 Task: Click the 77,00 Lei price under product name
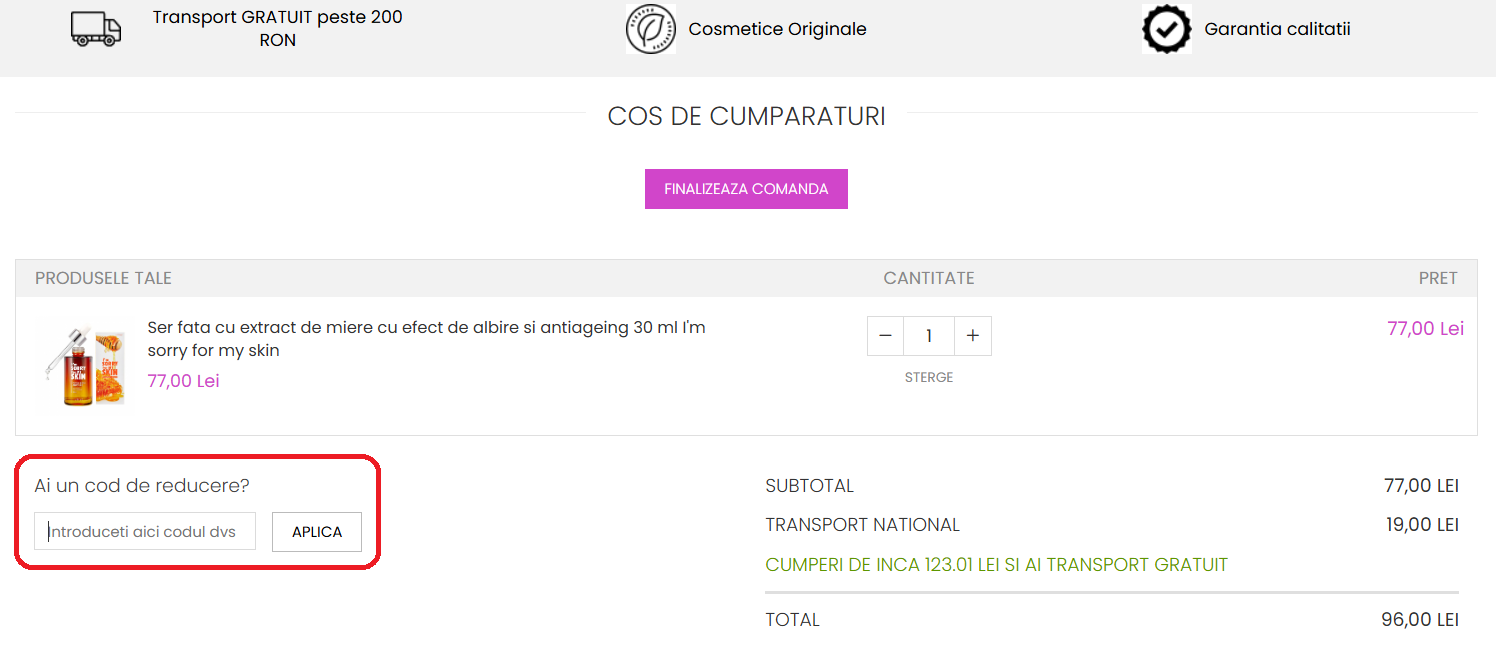click(x=183, y=381)
